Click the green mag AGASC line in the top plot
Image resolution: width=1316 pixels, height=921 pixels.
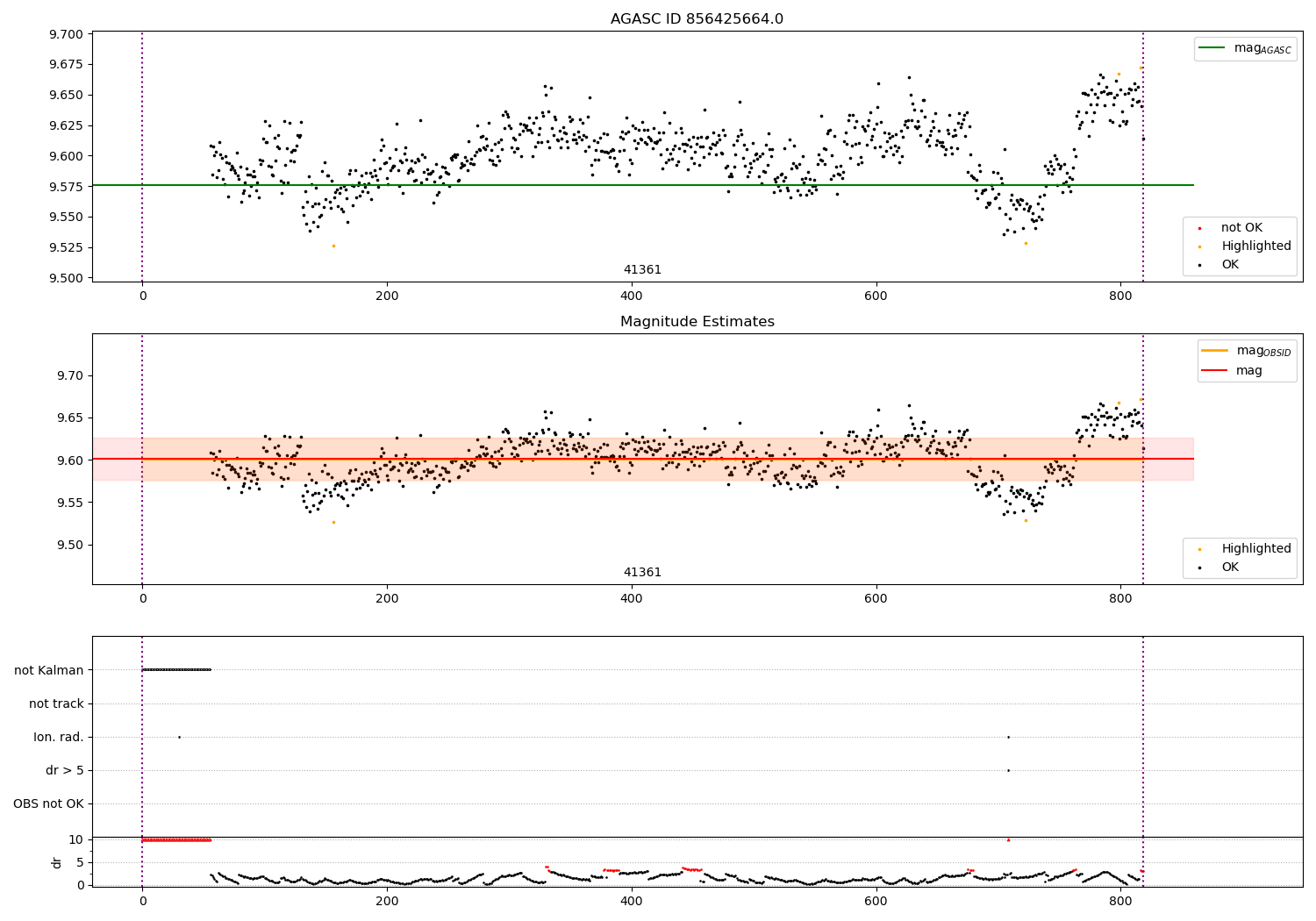(x=642, y=185)
